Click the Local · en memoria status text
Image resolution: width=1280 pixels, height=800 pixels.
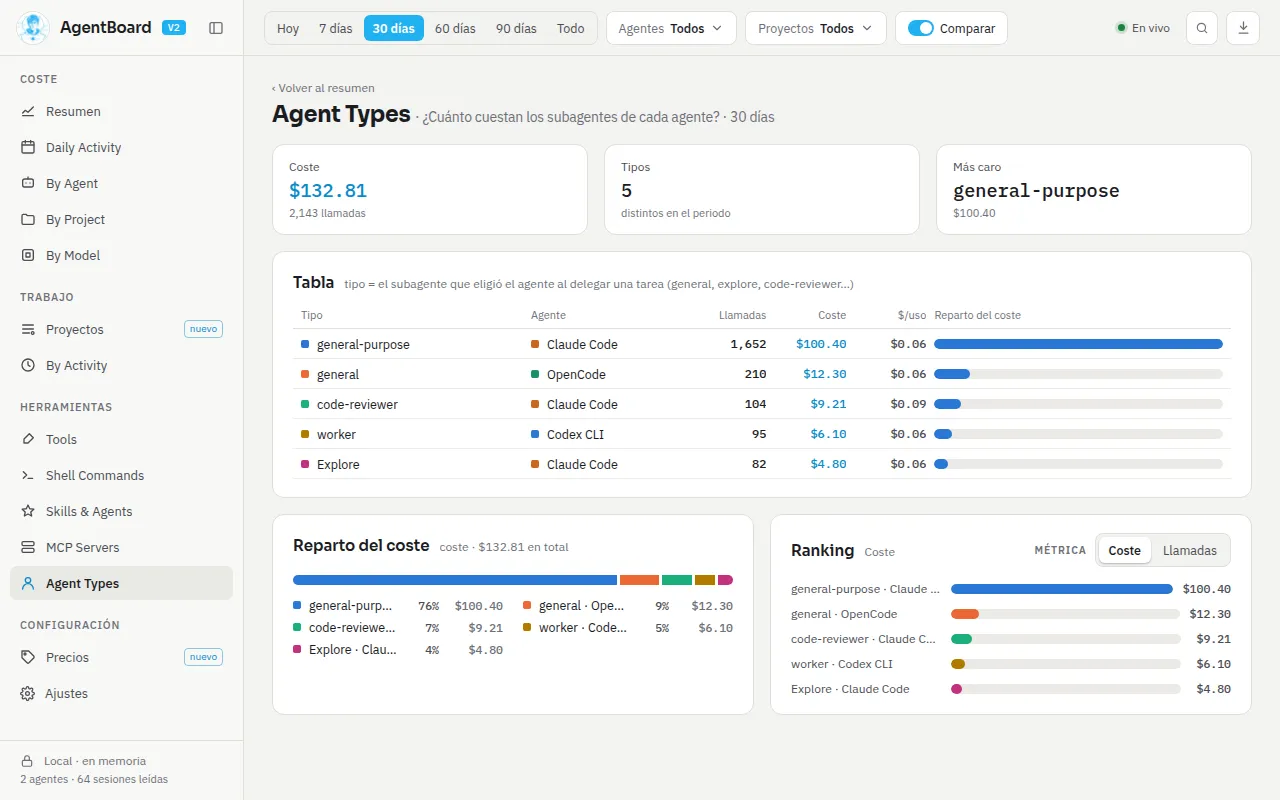(95, 761)
